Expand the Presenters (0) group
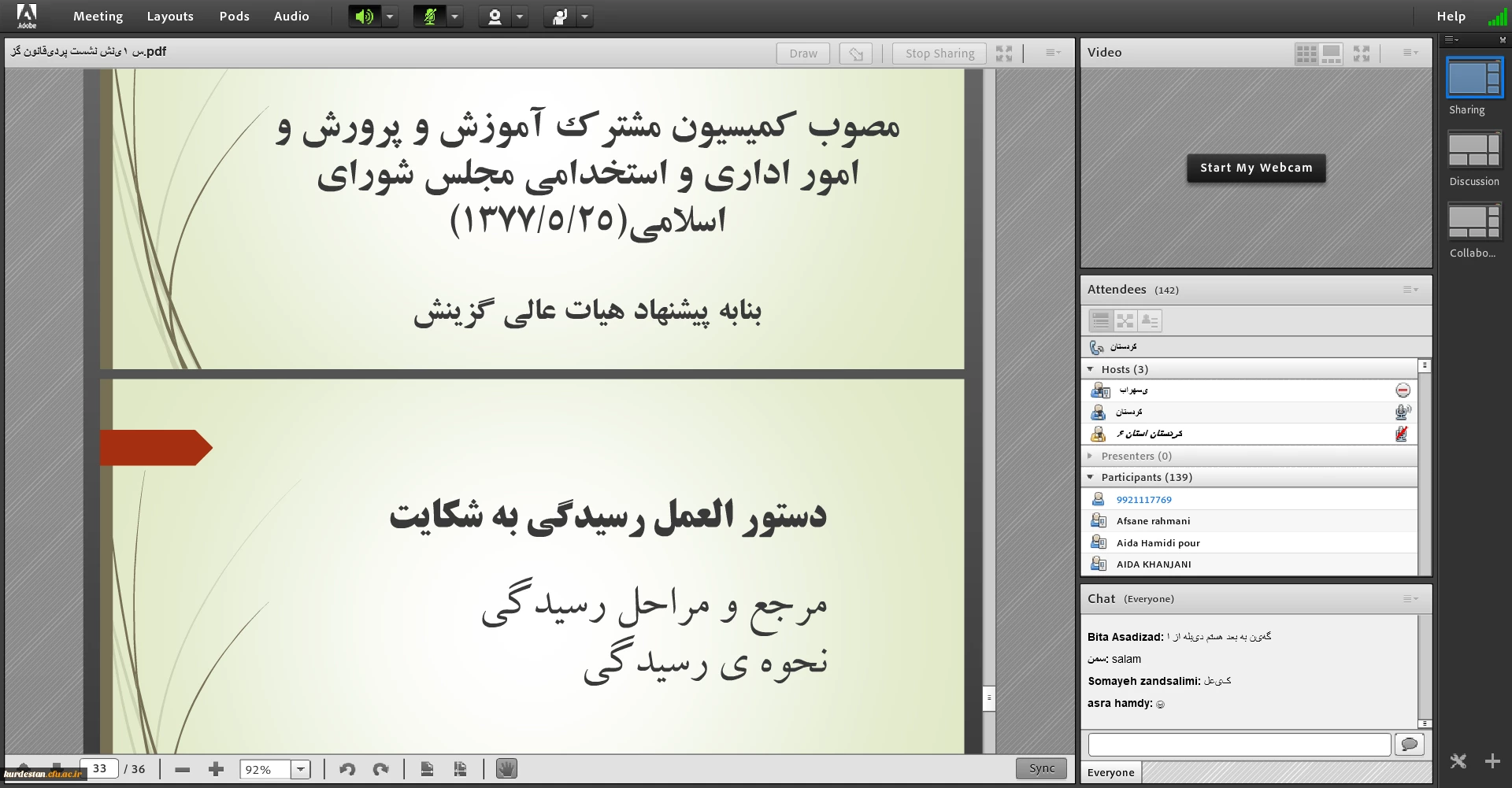 [1090, 456]
